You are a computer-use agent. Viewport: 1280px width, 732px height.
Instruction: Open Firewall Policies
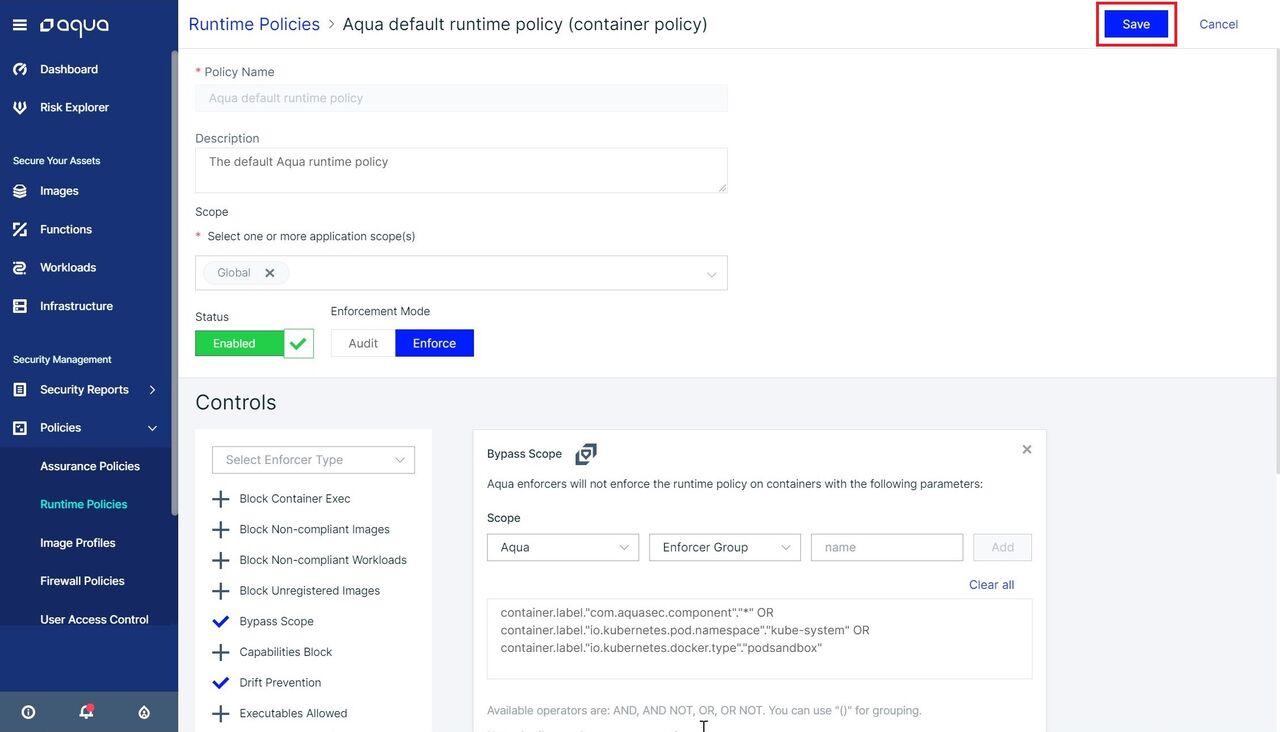[x=82, y=581]
